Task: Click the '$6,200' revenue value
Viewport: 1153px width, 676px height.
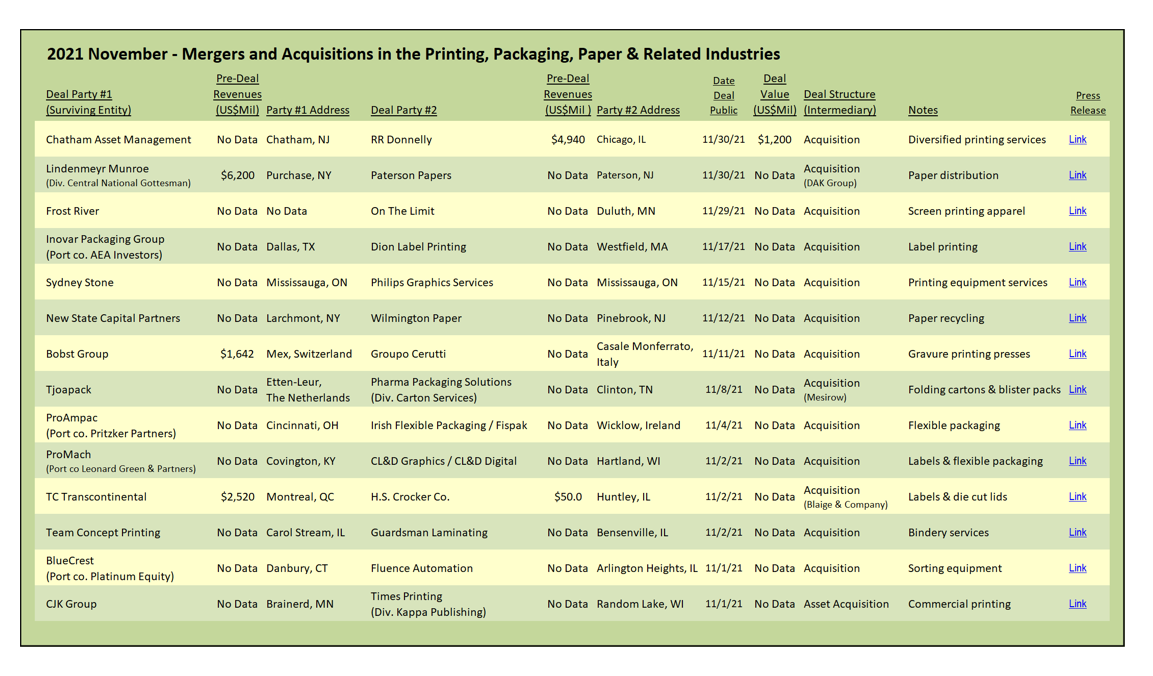Action: click(238, 175)
